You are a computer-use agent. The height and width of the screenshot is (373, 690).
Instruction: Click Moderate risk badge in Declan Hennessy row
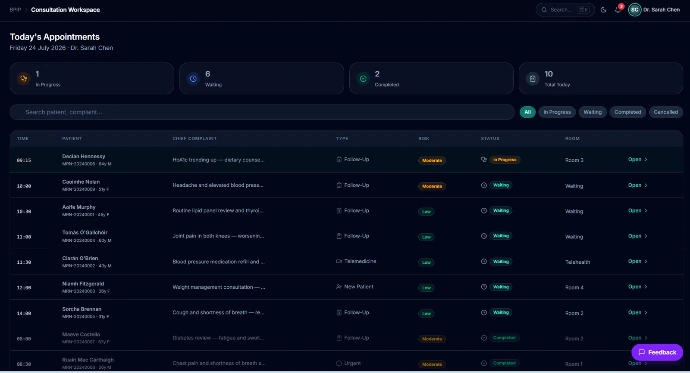[432, 161]
